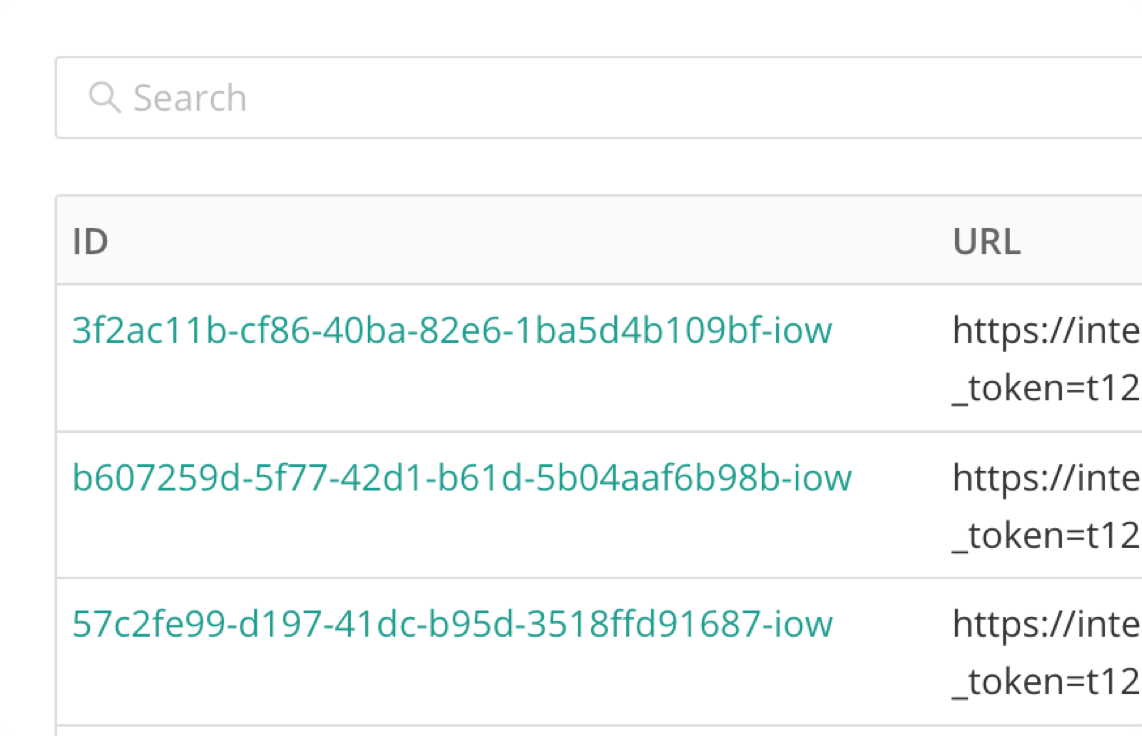Image resolution: width=1142 pixels, height=736 pixels.
Task: Focus the Search input field
Action: pyautogui.click(x=599, y=98)
